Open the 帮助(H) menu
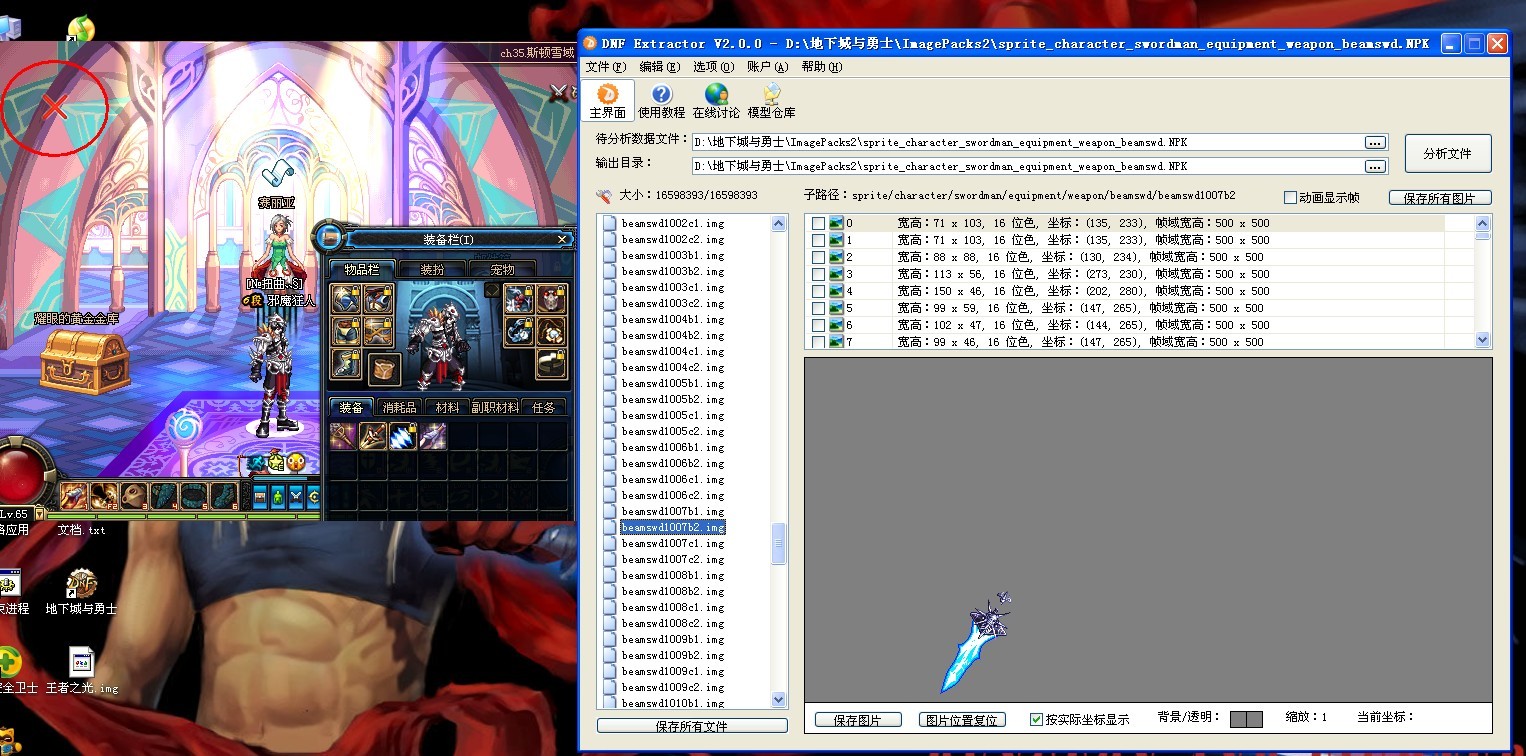 click(x=822, y=67)
